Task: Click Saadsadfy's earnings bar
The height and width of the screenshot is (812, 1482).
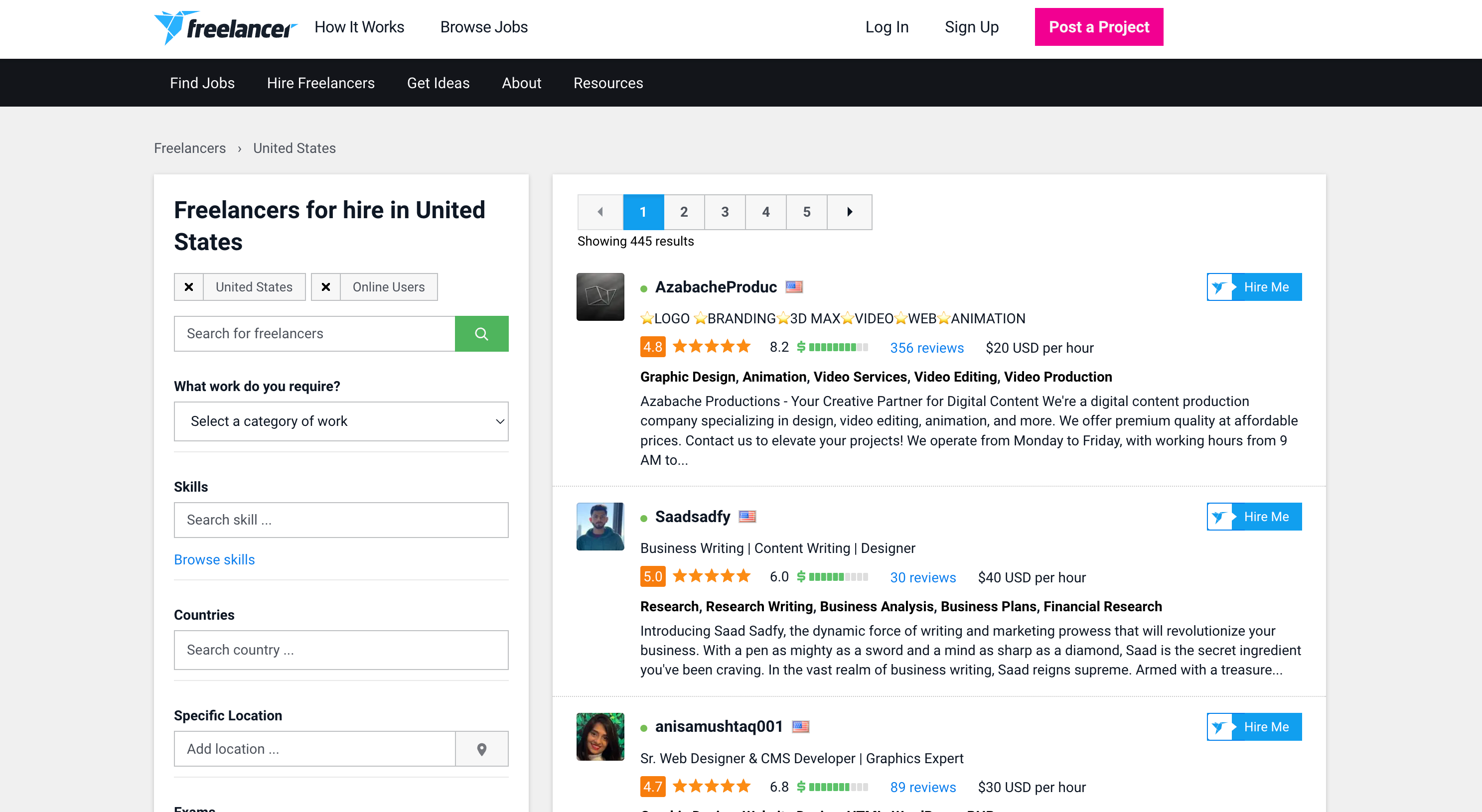Action: 833,577
